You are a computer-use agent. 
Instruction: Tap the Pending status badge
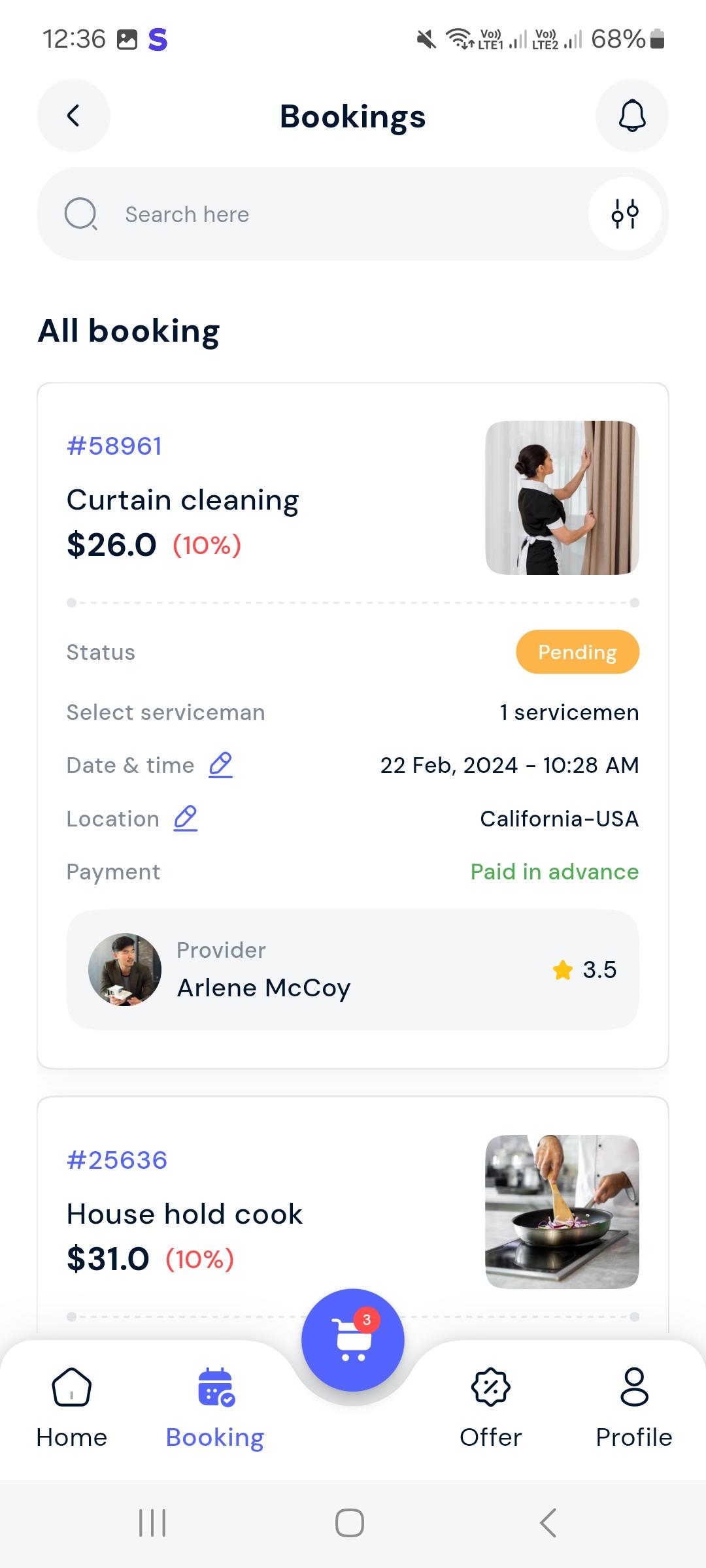click(x=577, y=651)
